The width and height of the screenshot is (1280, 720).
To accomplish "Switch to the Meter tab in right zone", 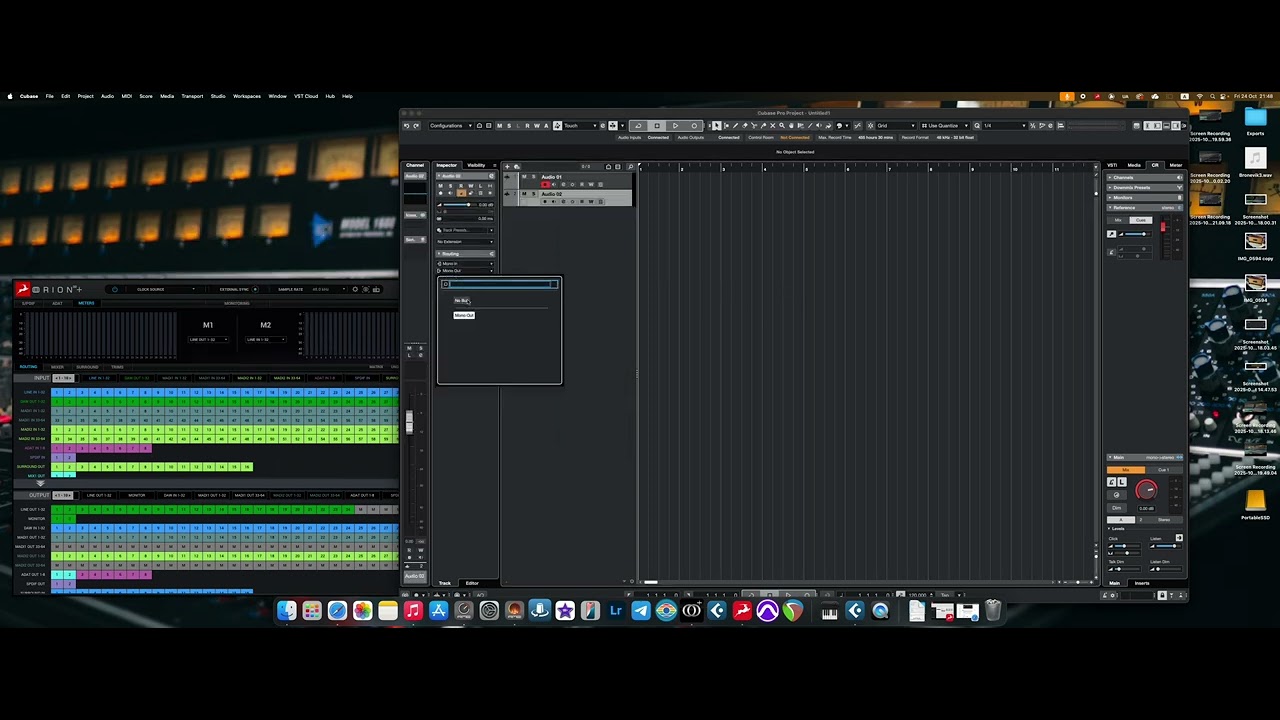I will (x=1176, y=165).
